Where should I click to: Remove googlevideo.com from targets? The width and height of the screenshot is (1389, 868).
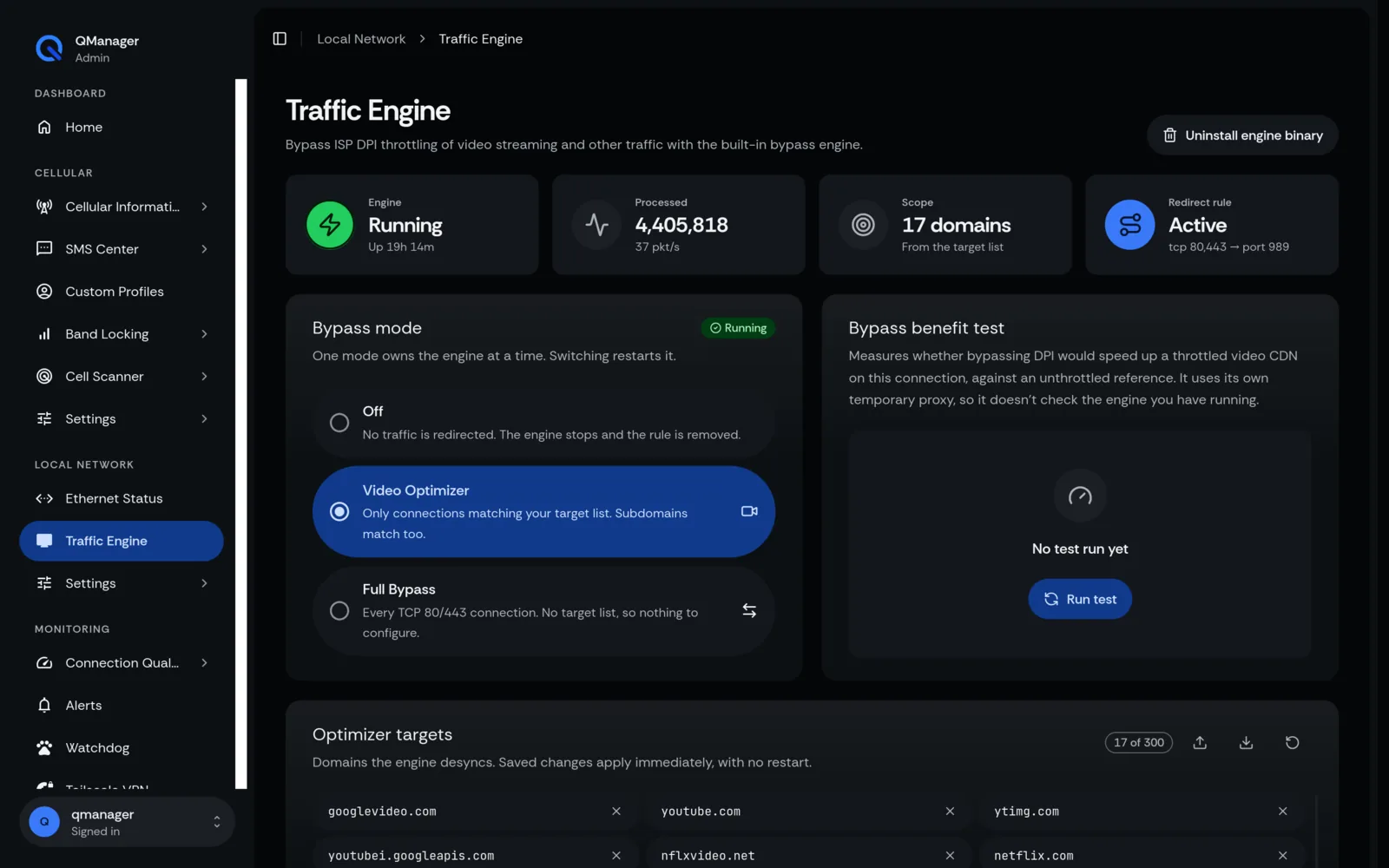(x=616, y=811)
